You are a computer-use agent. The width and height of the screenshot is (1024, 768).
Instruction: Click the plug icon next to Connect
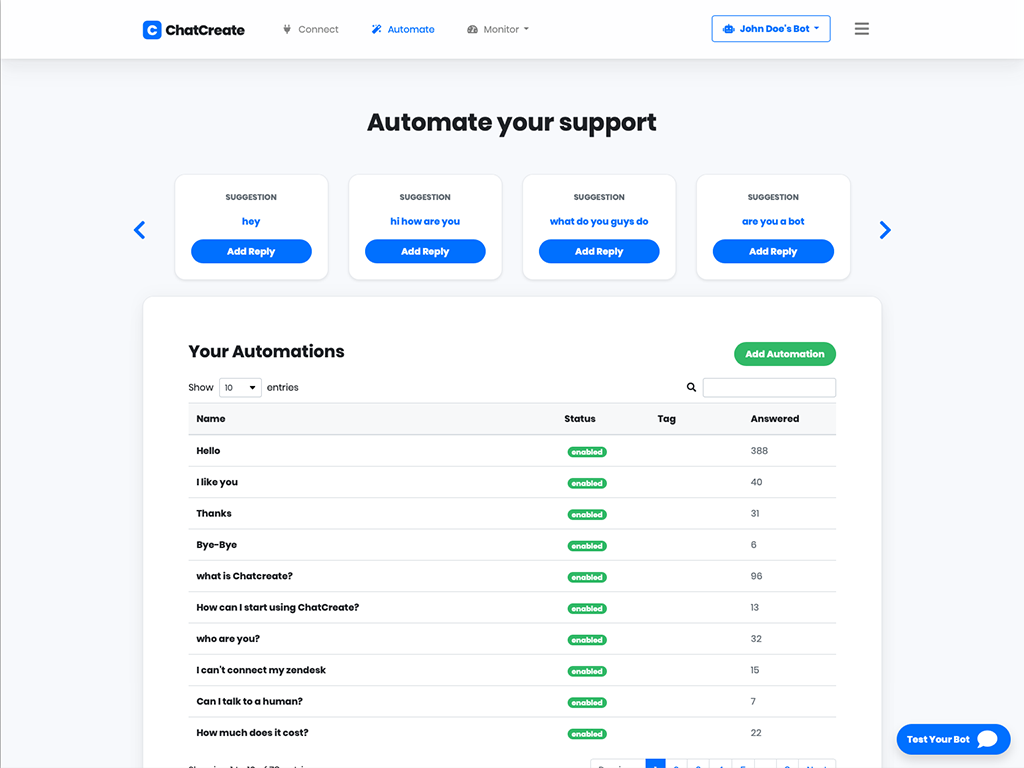point(287,30)
